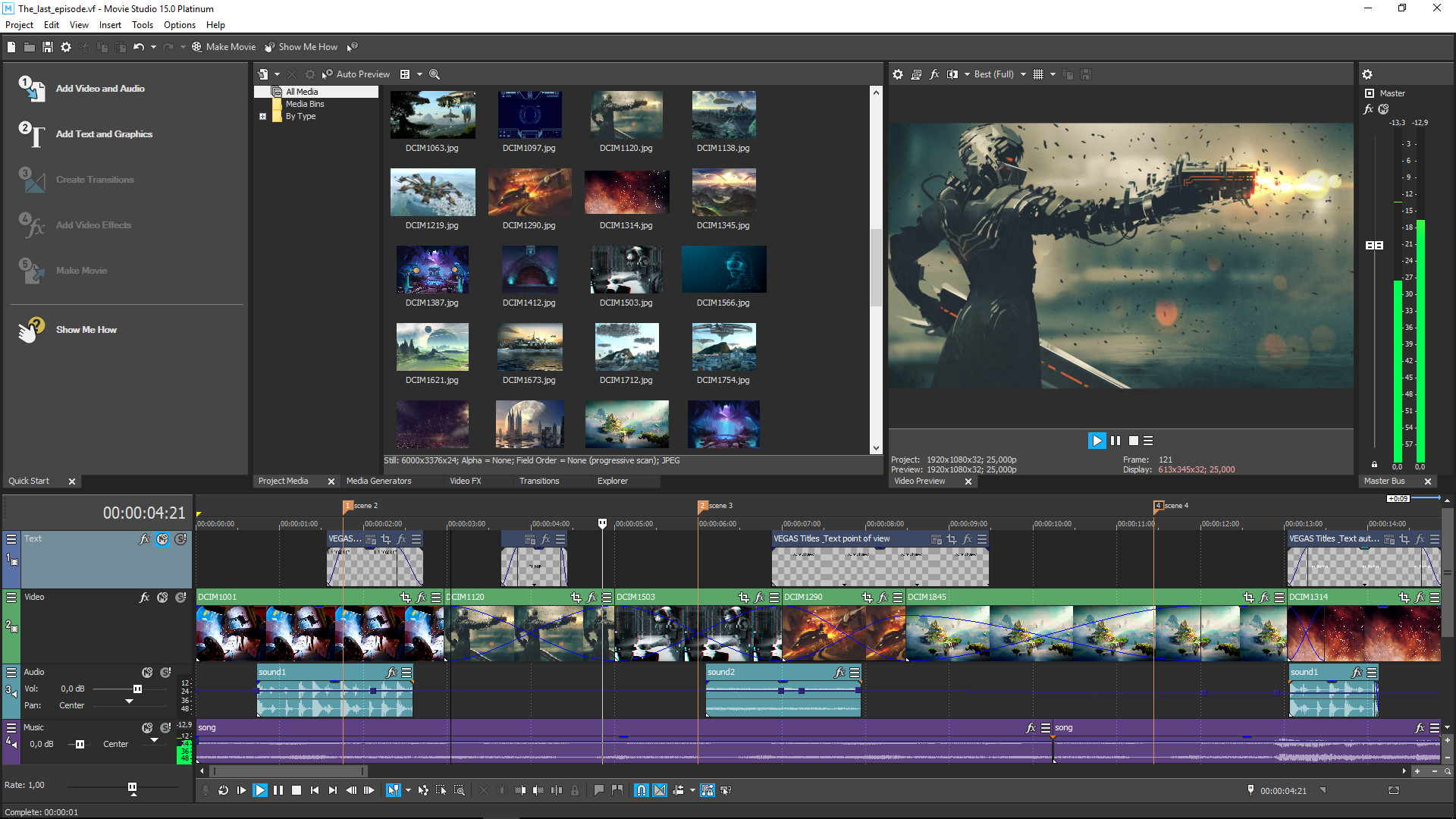This screenshot has height=819, width=1456.
Task: Click the Make Movie button
Action: pyautogui.click(x=223, y=47)
